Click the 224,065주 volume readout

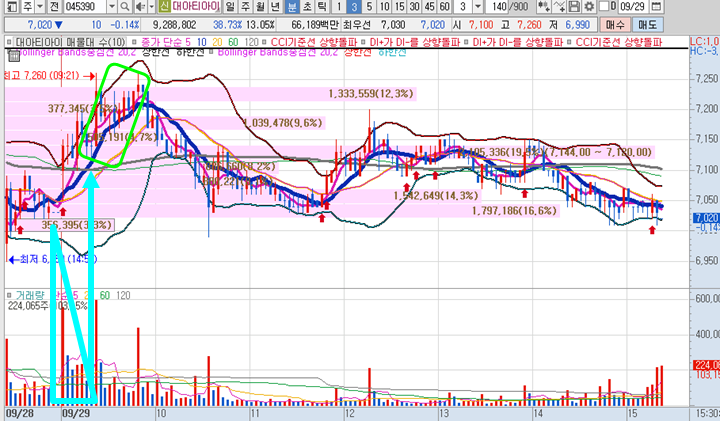tap(28, 305)
